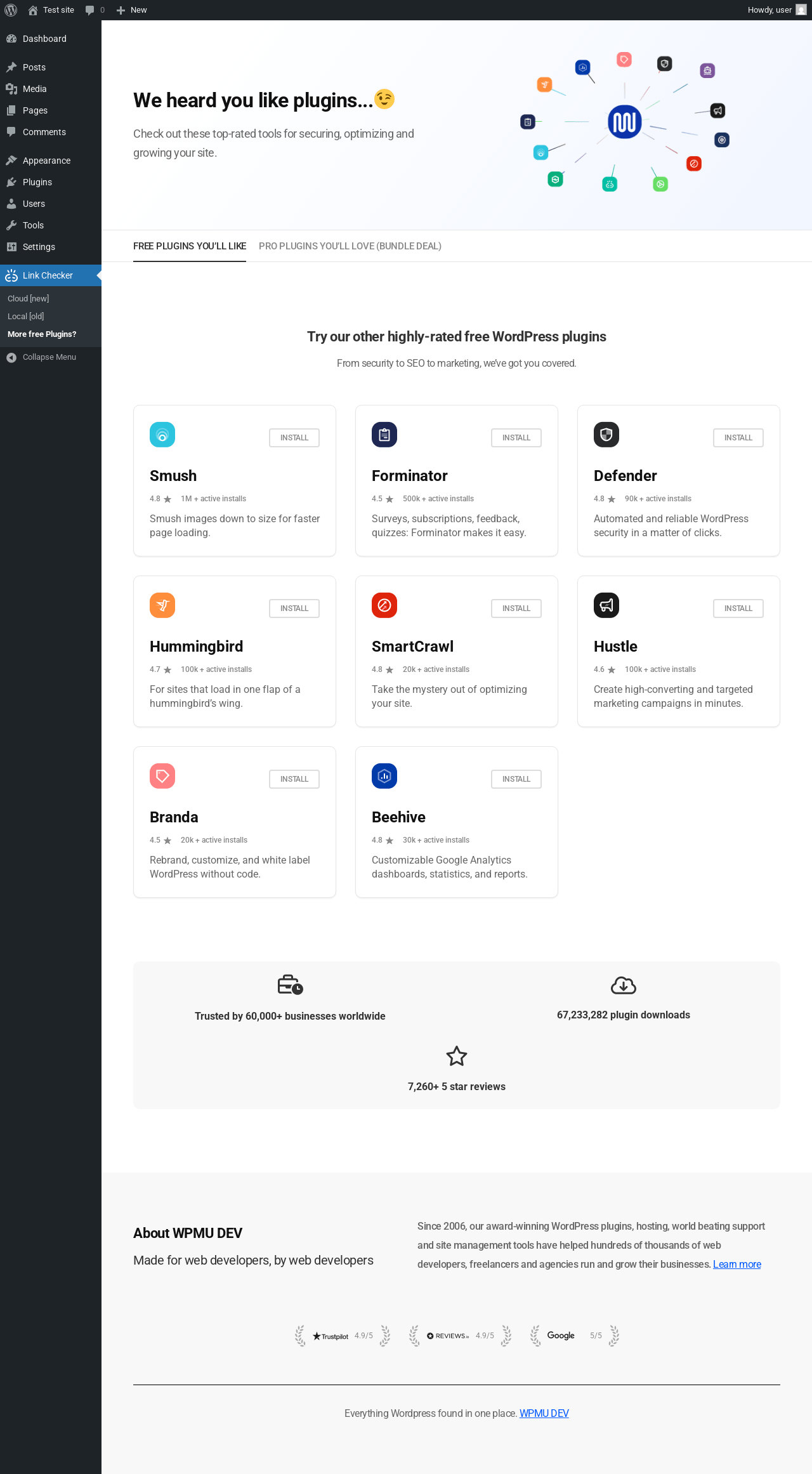Click the 67,233,282 plugin downloads text
The height and width of the screenshot is (1474, 812).
click(624, 1015)
